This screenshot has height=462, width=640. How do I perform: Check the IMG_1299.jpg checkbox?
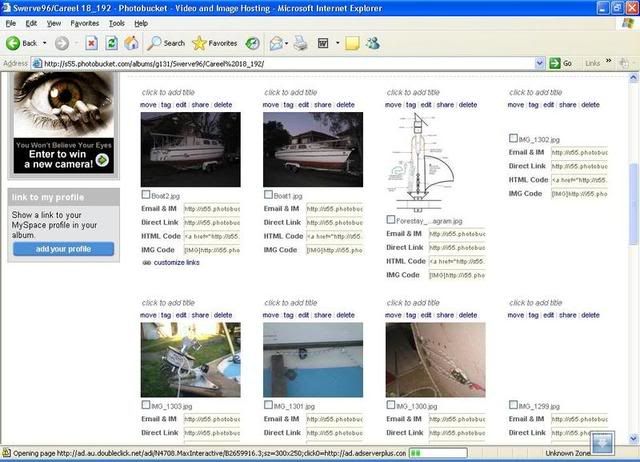[x=513, y=405]
